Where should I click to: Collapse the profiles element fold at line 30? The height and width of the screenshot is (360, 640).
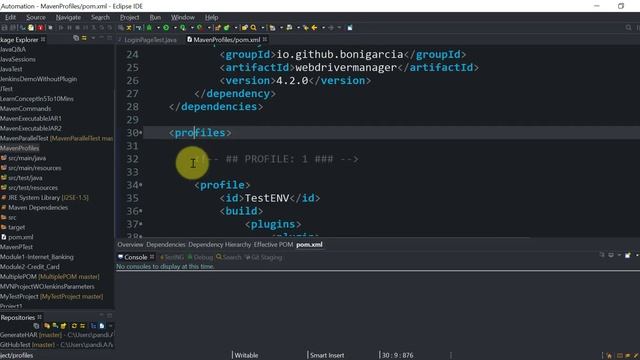pyautogui.click(x=141, y=133)
